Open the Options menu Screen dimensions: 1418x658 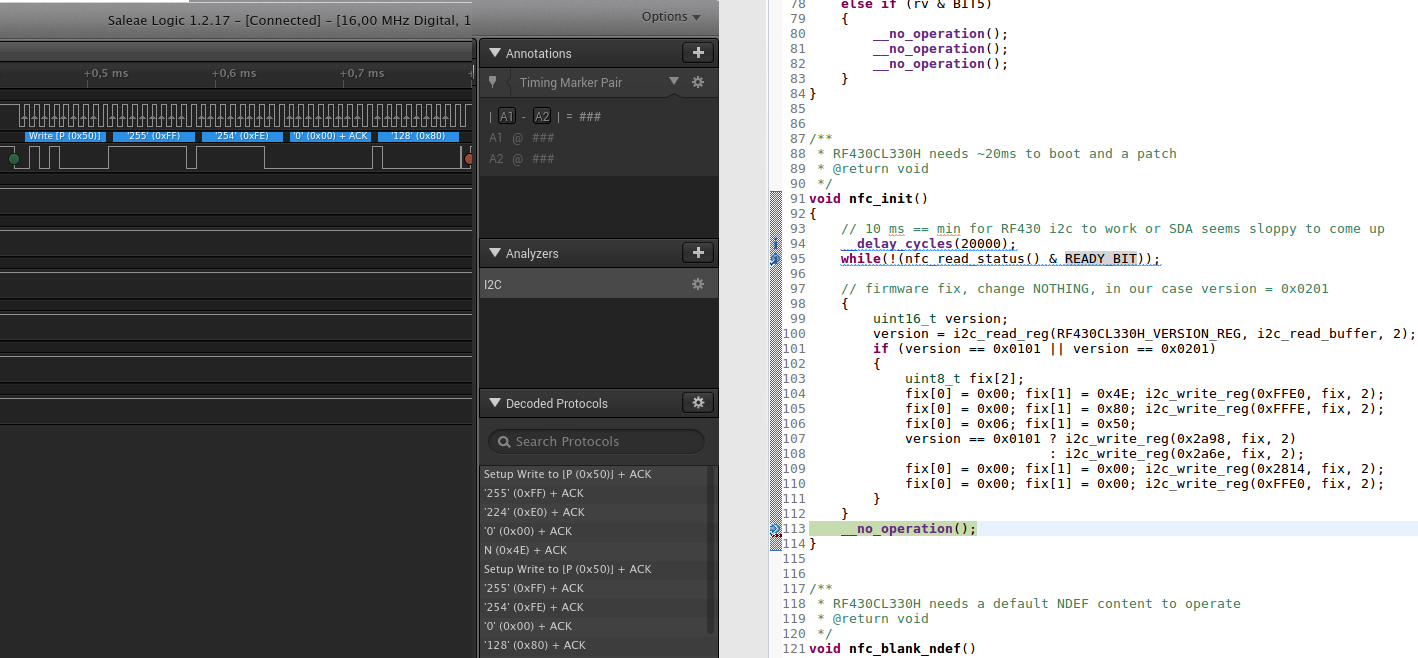pos(671,16)
